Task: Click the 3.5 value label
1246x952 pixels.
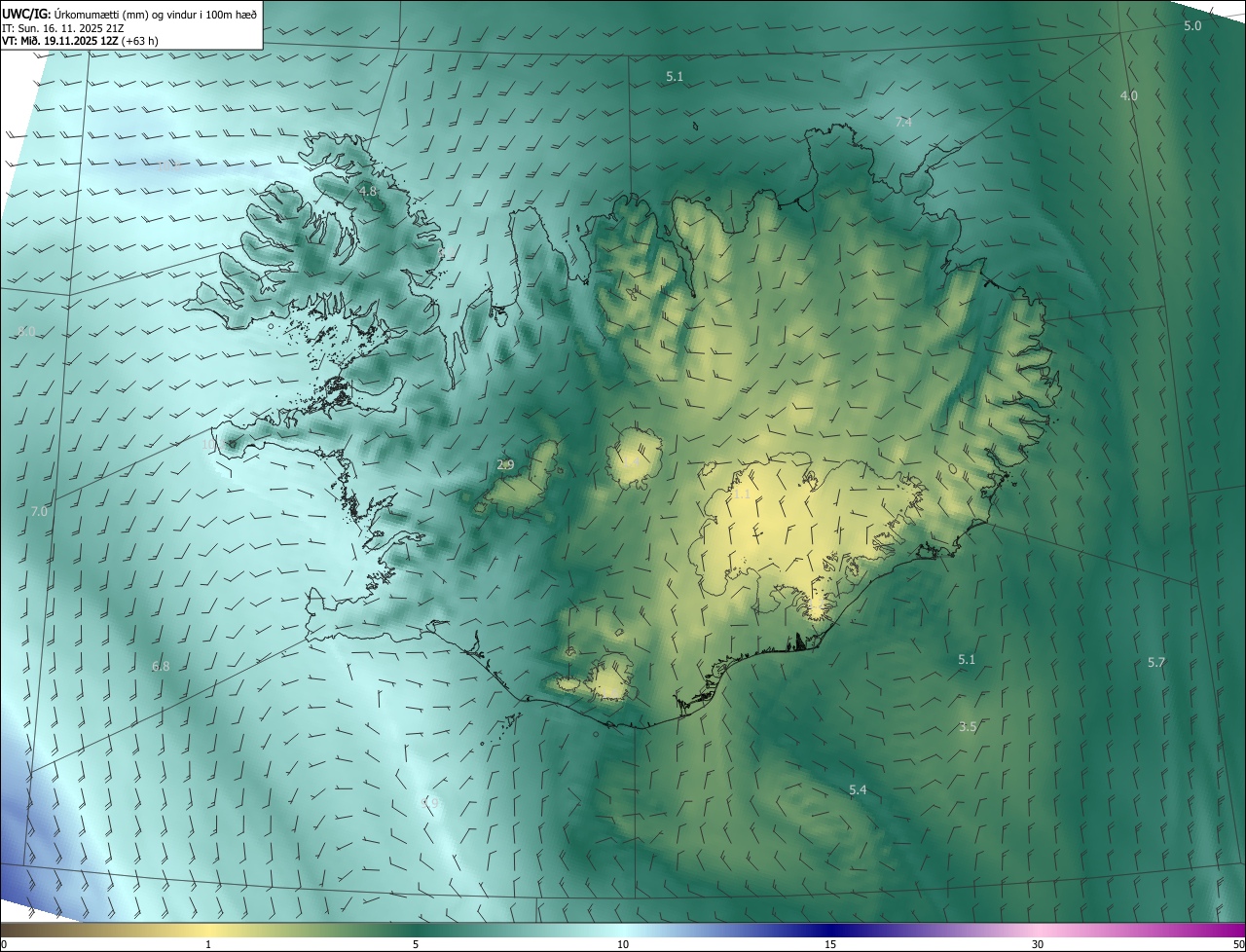Action: (x=968, y=726)
